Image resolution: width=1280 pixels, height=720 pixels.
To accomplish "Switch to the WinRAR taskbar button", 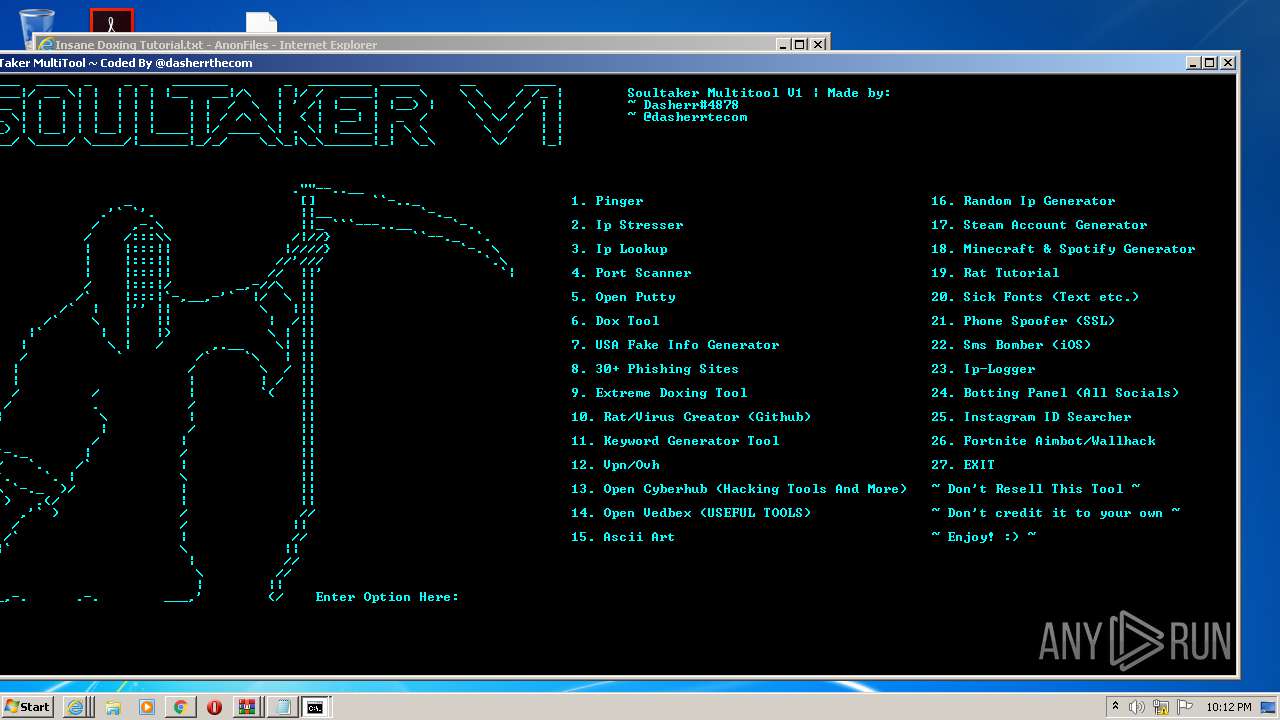I will coord(247,707).
